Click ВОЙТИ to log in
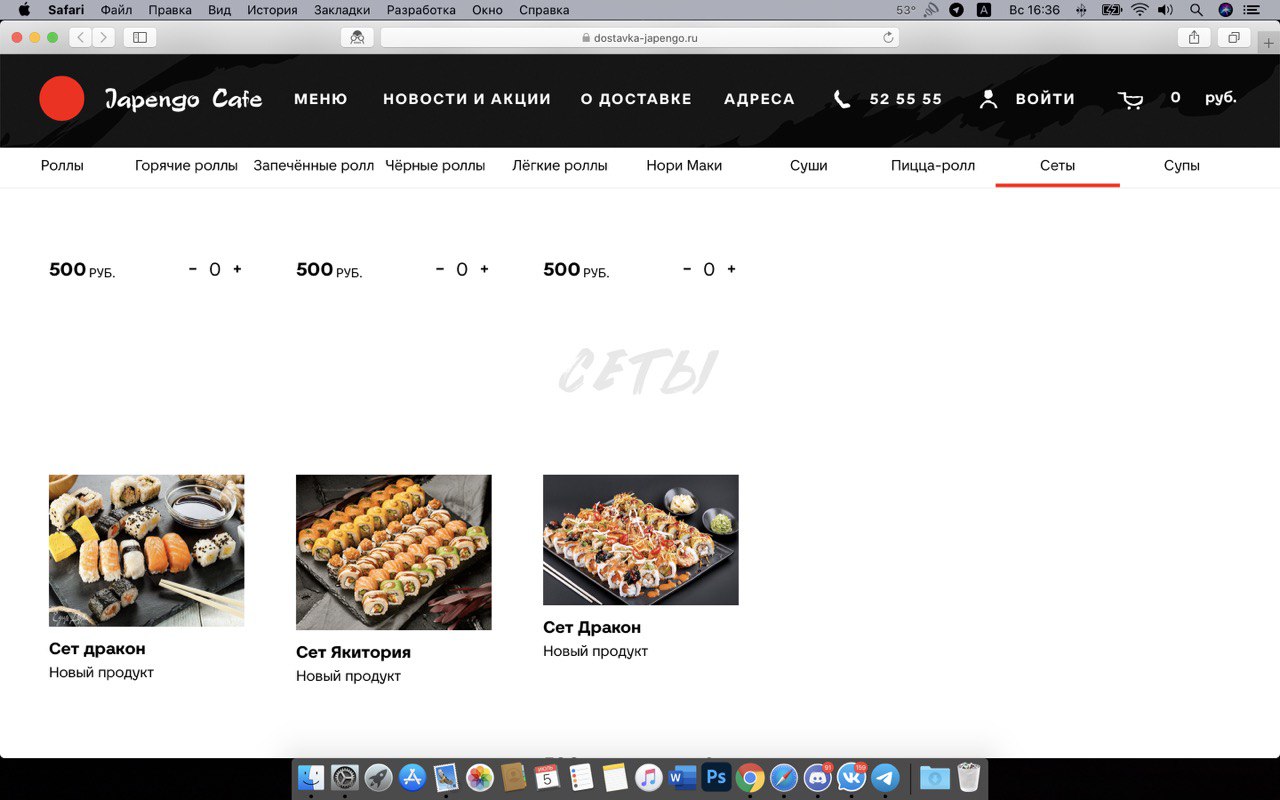Viewport: 1280px width, 800px height. (1045, 99)
